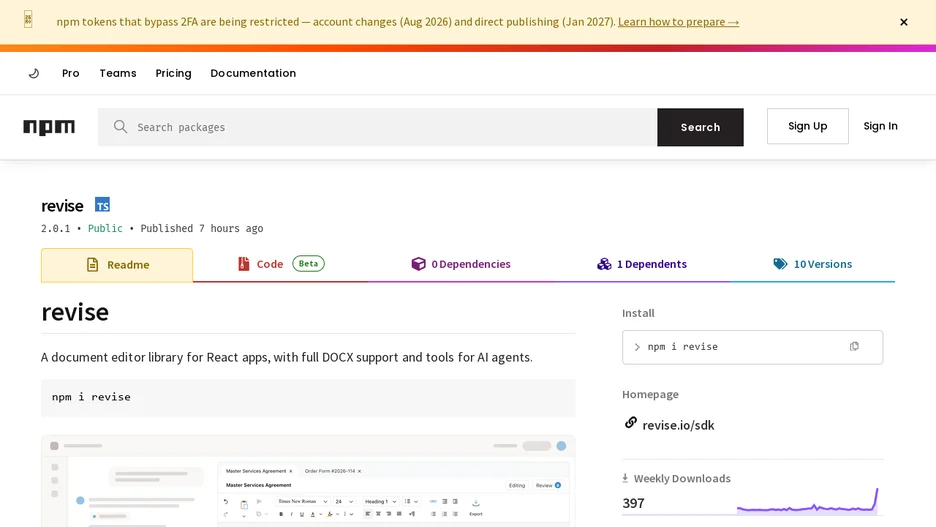
Task: Open the Documentation link
Action: click(x=253, y=73)
